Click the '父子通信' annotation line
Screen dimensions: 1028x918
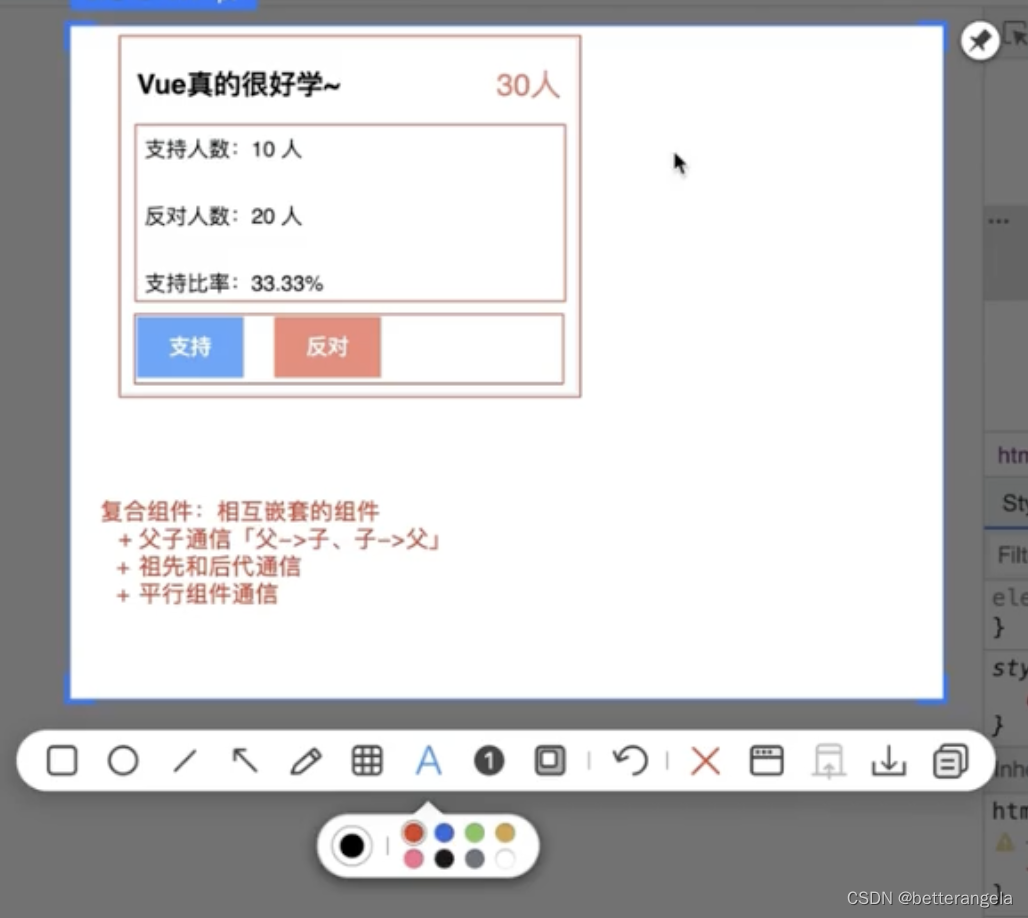pyautogui.click(x=278, y=540)
